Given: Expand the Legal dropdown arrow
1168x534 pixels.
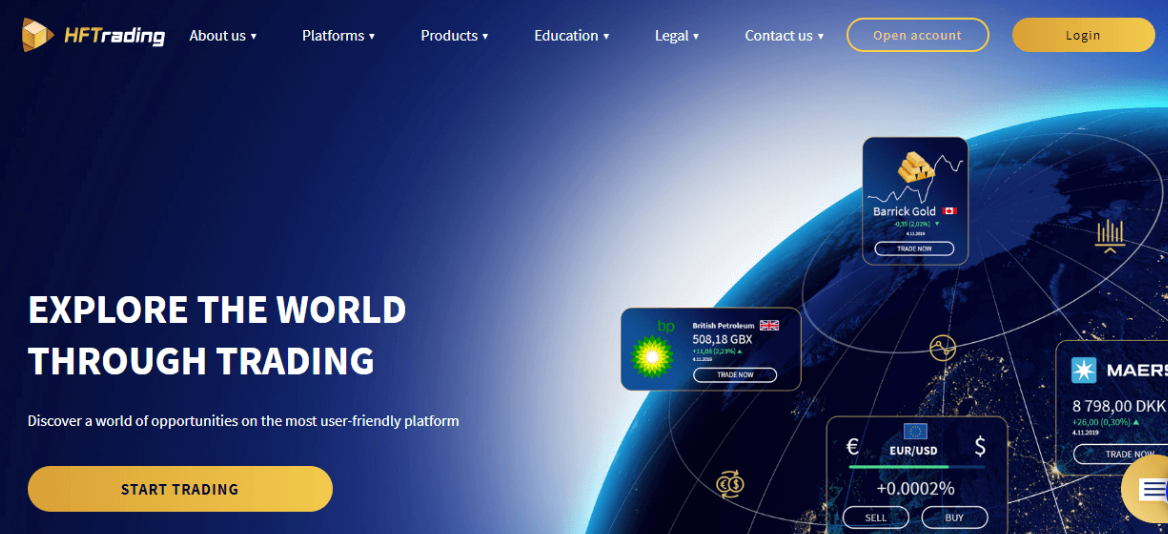Looking at the screenshot, I should [x=696, y=36].
